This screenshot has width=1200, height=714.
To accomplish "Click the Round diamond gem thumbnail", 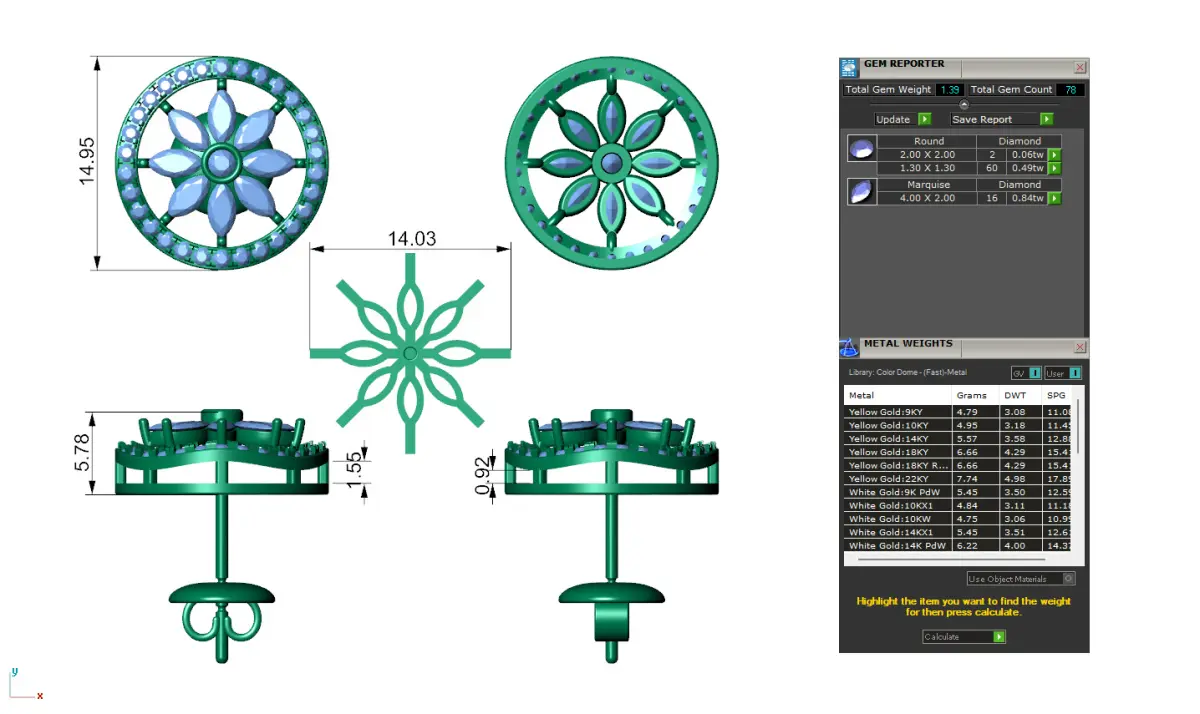I will pyautogui.click(x=861, y=149).
